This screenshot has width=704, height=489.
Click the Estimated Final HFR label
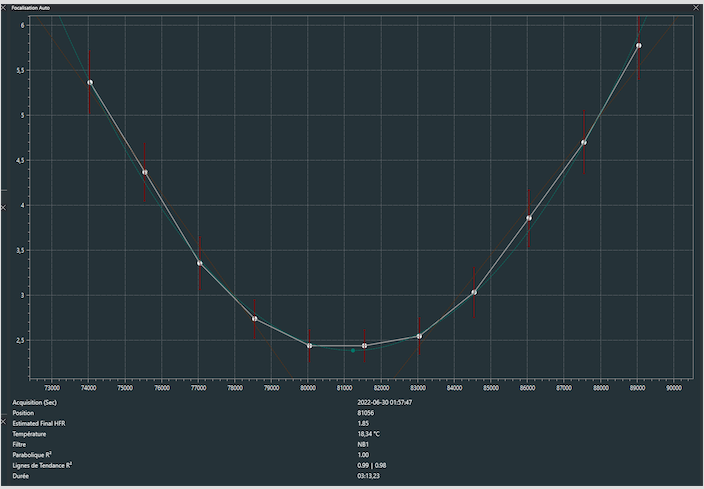pos(39,423)
